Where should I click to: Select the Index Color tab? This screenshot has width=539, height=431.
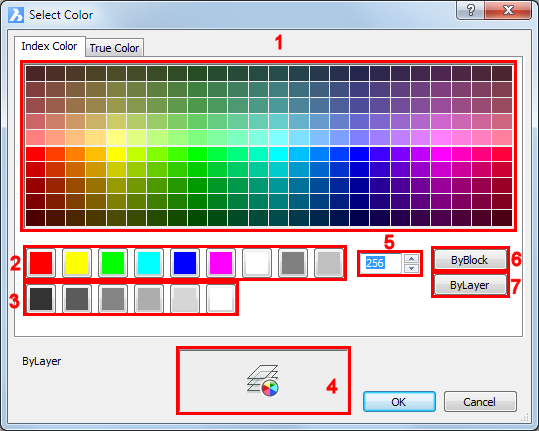click(x=50, y=46)
